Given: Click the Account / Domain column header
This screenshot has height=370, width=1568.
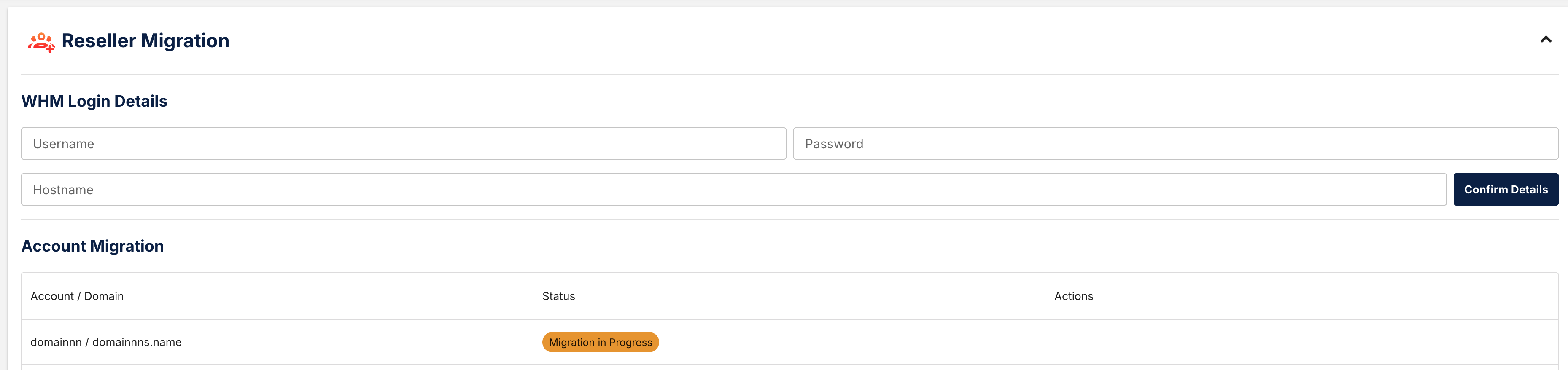Looking at the screenshot, I should (77, 296).
